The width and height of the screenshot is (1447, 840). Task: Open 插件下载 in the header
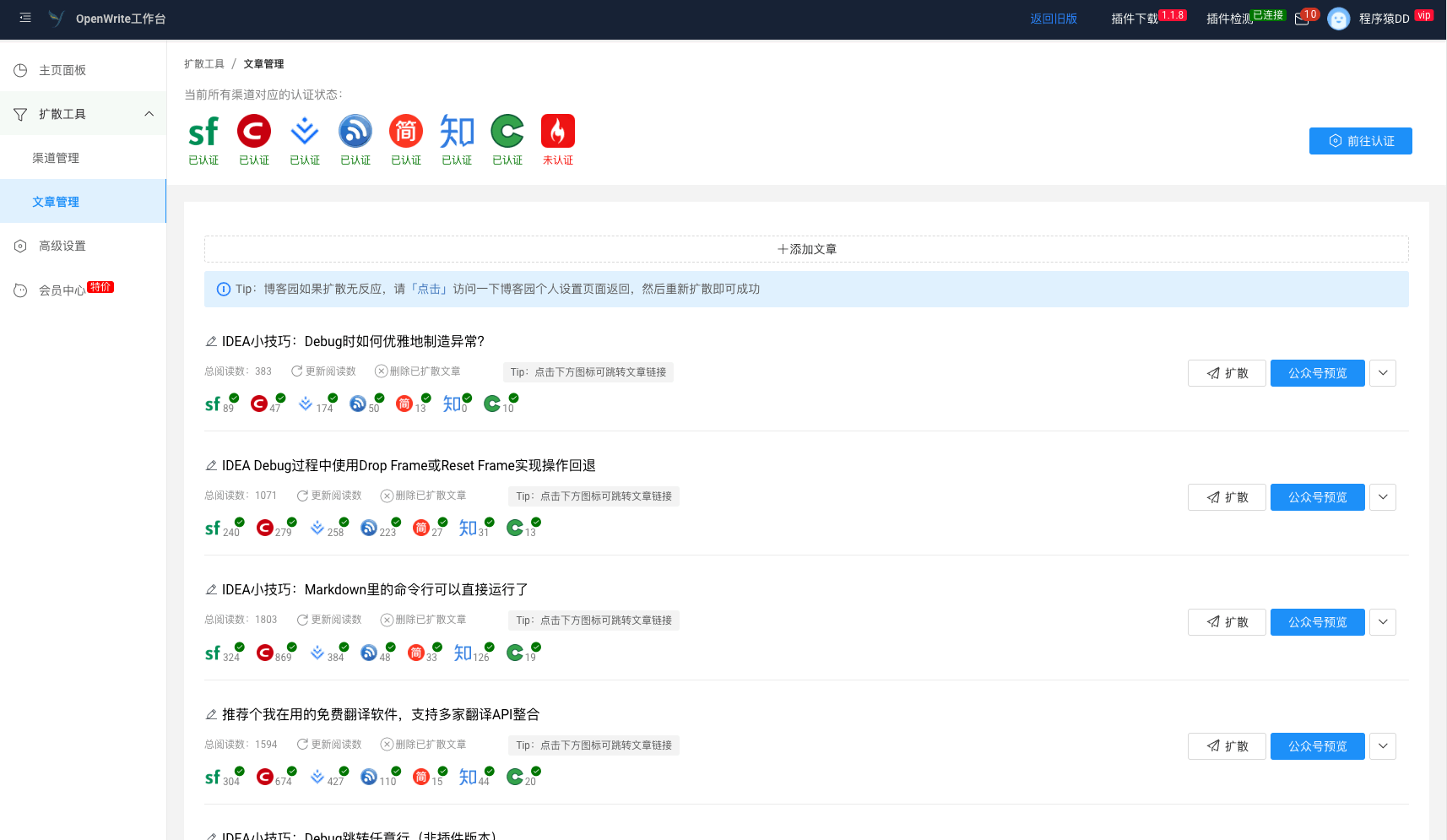point(1135,19)
